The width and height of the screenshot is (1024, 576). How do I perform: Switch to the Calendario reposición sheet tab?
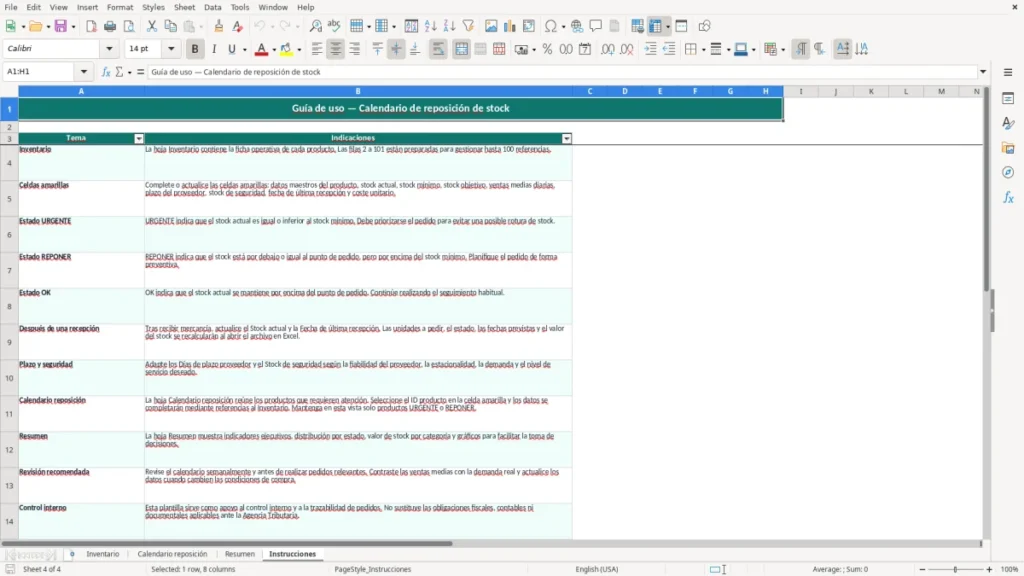172,554
